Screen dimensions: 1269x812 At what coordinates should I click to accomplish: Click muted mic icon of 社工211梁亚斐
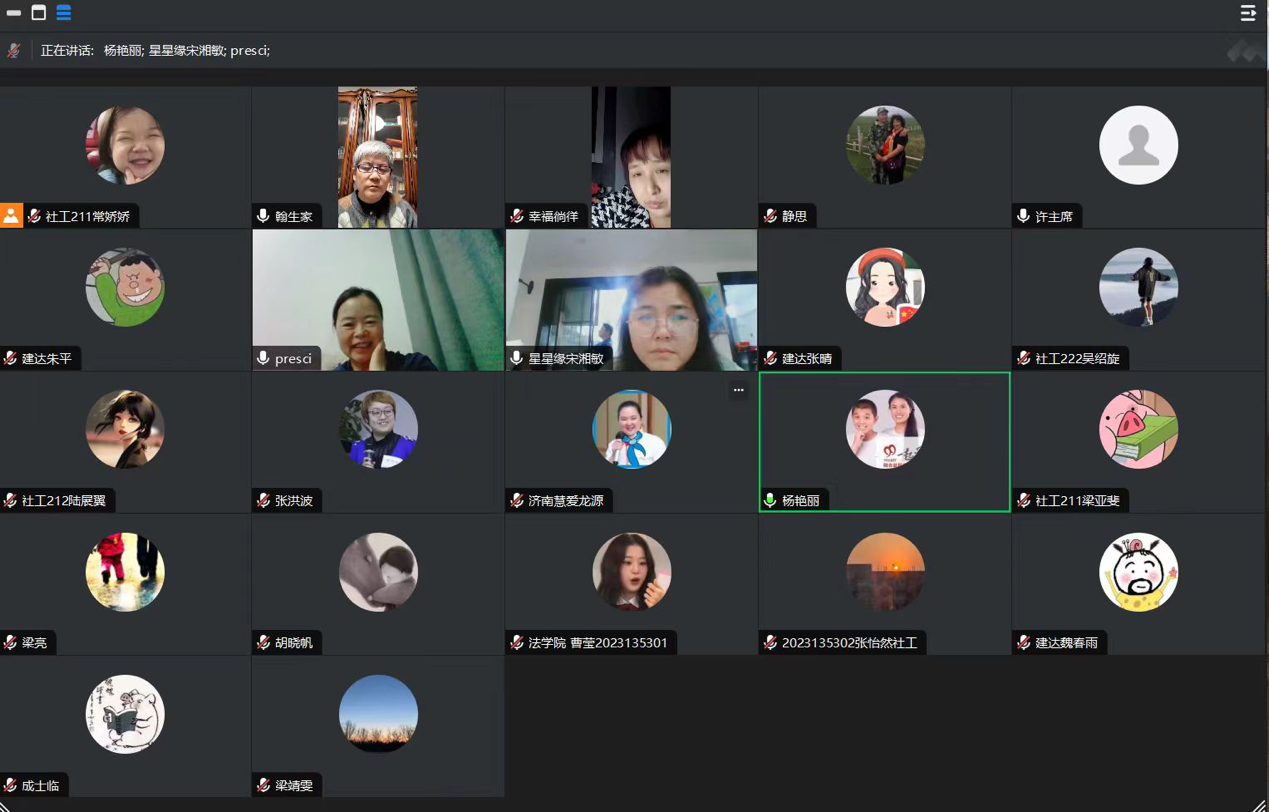pos(1023,500)
